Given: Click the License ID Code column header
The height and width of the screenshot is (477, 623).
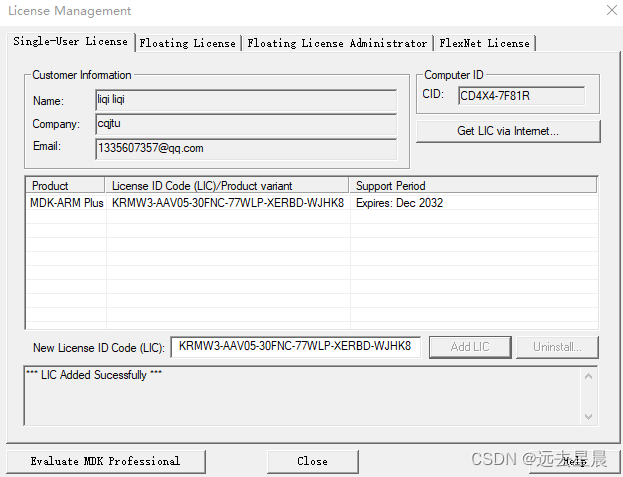Looking at the screenshot, I should pos(227,185).
